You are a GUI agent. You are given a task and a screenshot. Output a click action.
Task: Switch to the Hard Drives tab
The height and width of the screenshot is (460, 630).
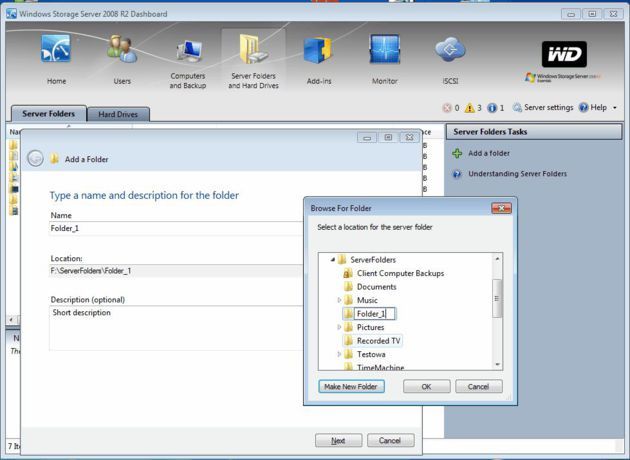[118, 114]
